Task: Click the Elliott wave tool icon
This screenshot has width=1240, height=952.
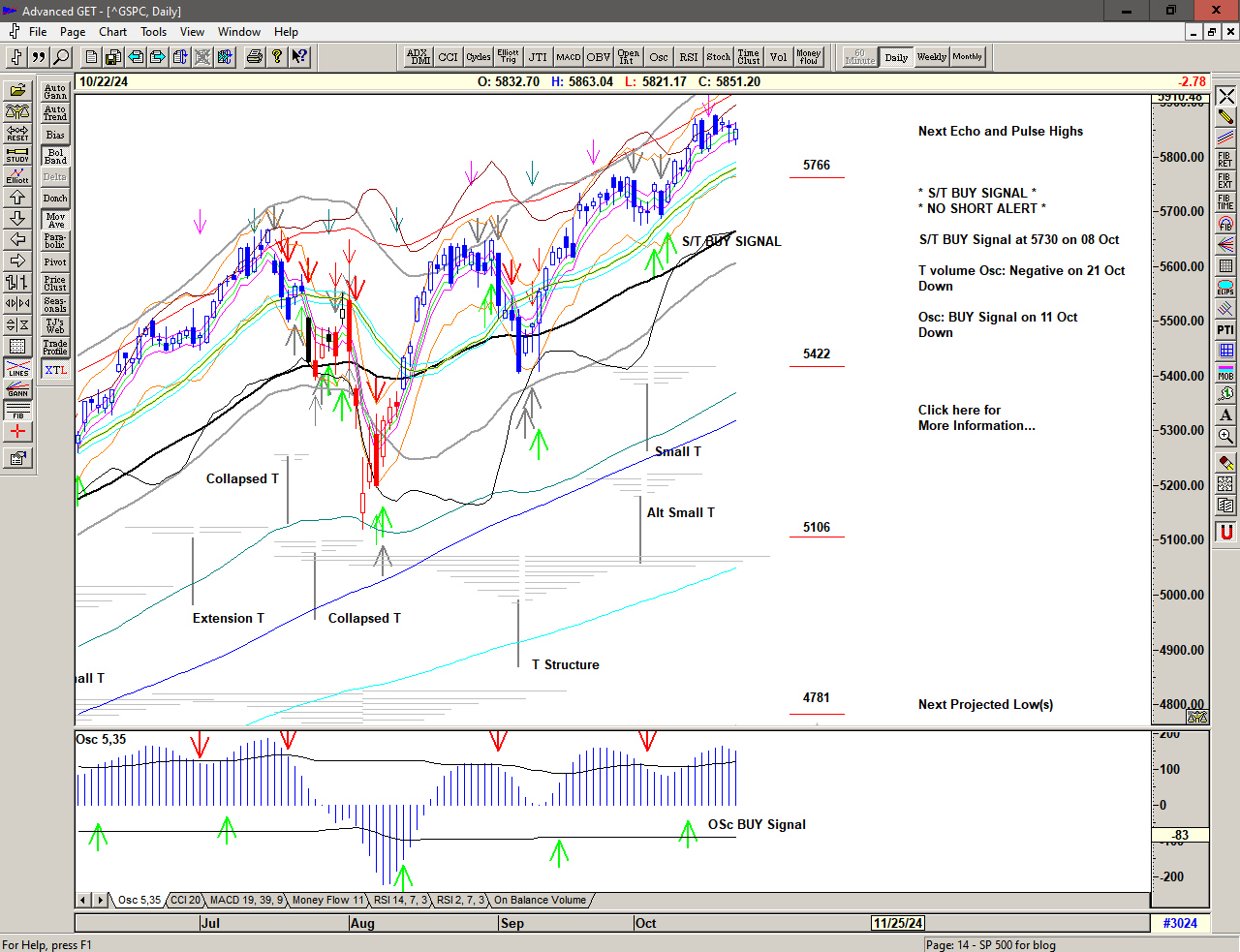Action: pos(17,175)
